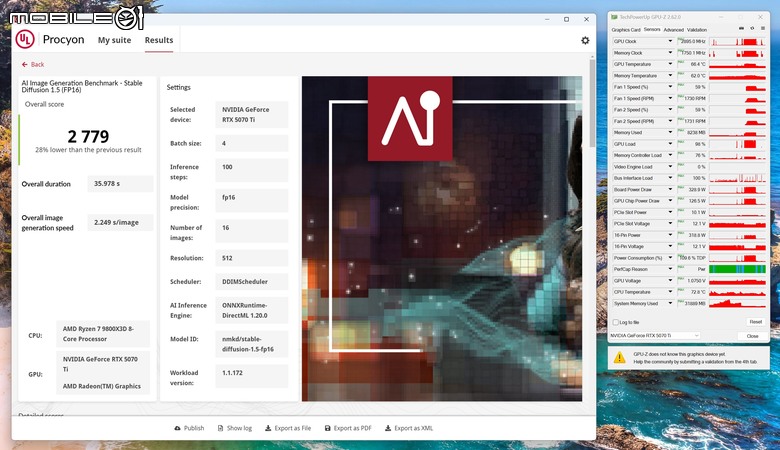Click the GPU Load history graph
This screenshot has height=450, width=780.
(x=737, y=144)
